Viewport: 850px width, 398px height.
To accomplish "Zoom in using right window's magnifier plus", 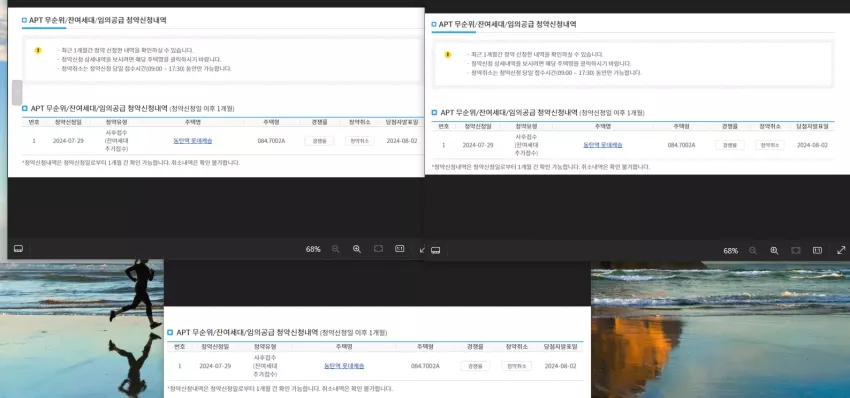I will click(x=774, y=251).
